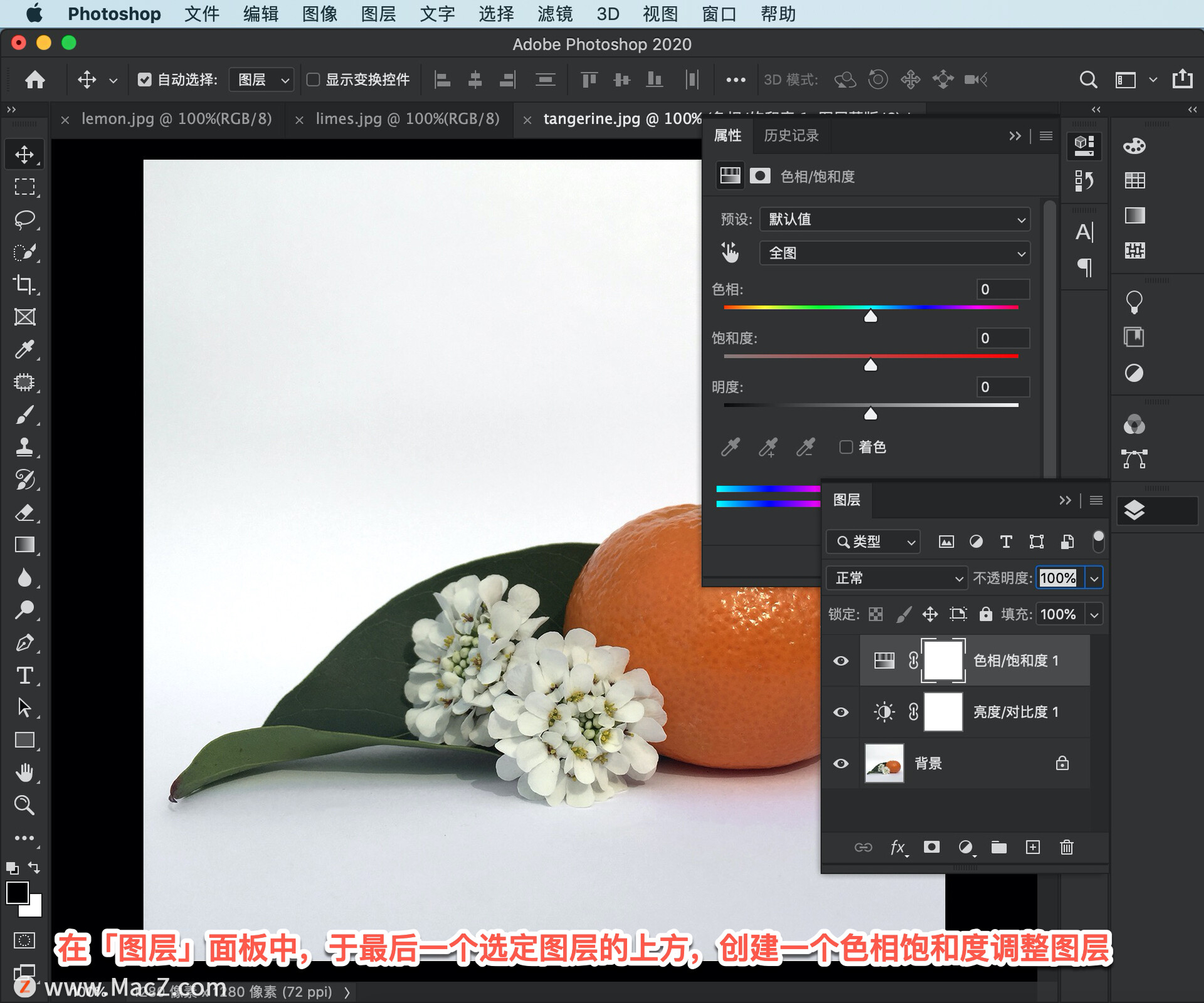
Task: Select the Hand tool
Action: (x=24, y=772)
